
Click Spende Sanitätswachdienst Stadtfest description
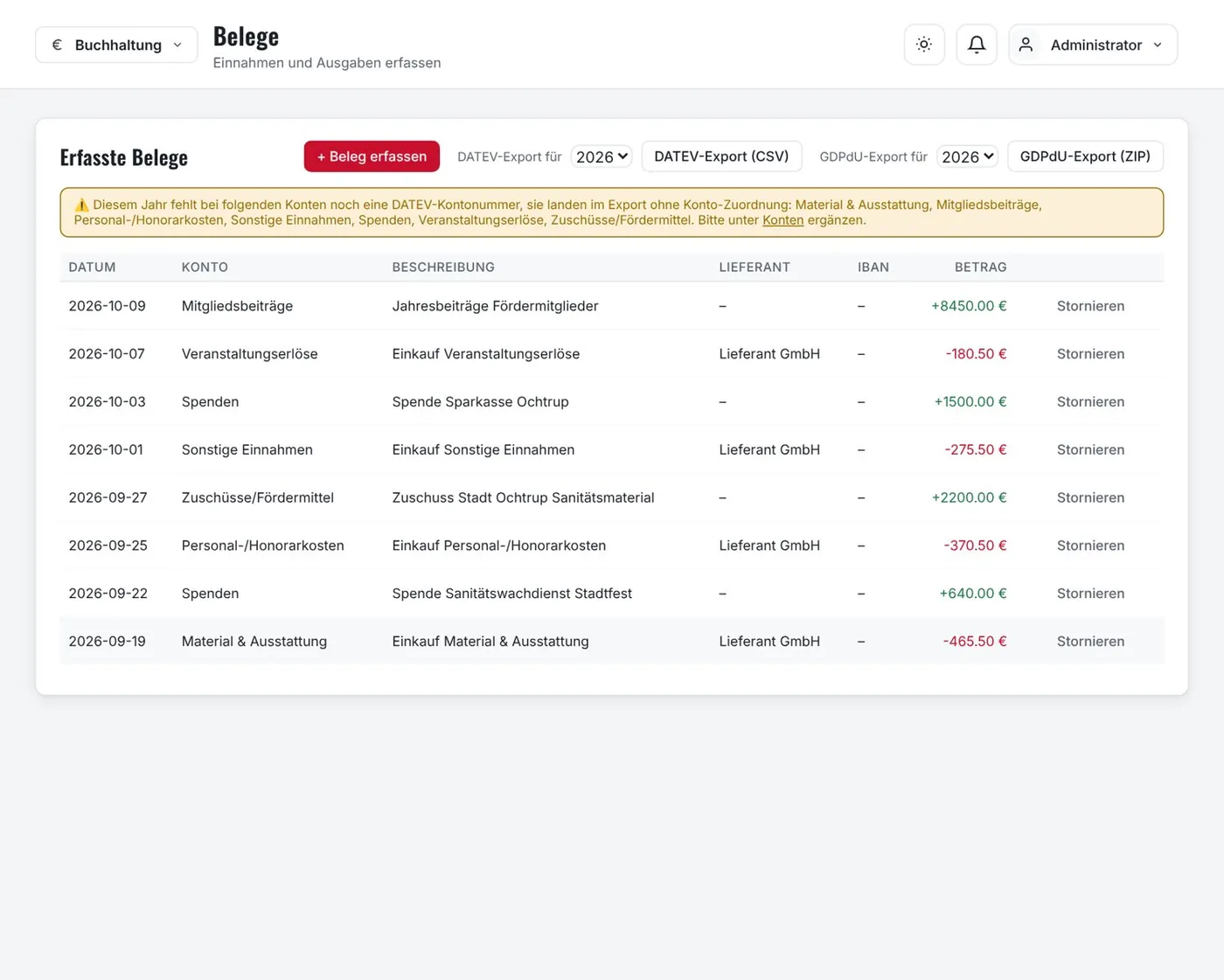click(x=512, y=594)
